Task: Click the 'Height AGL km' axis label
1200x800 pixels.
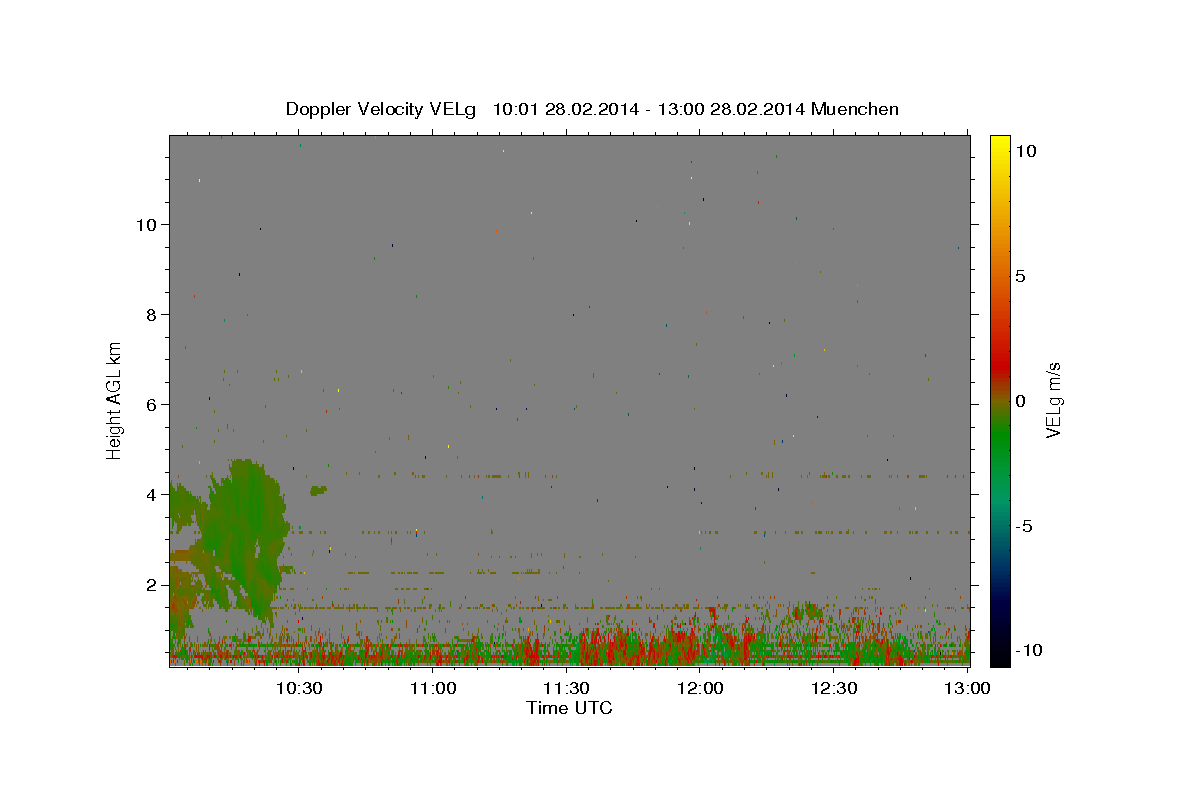Action: pyautogui.click(x=115, y=399)
